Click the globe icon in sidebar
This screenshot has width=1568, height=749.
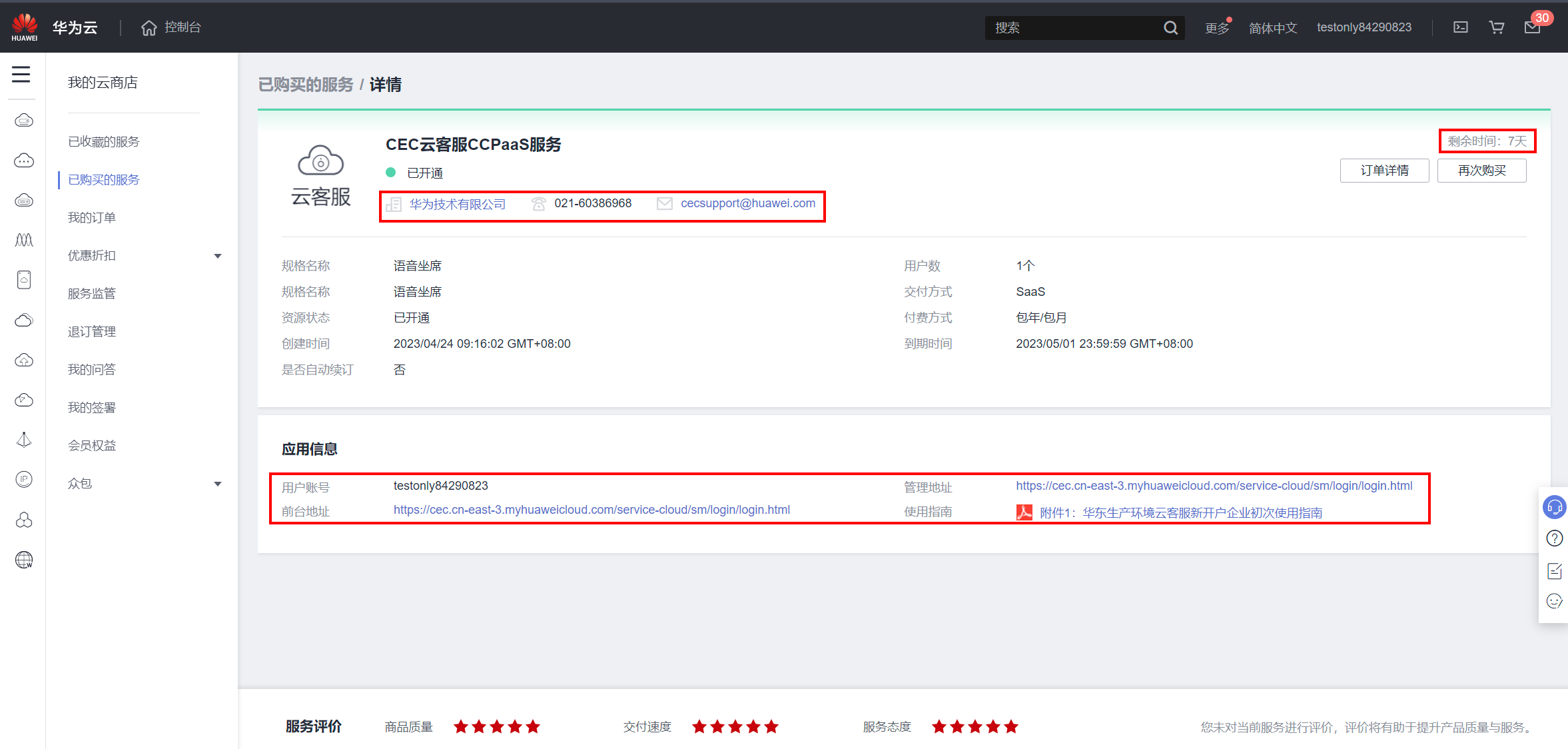[x=24, y=560]
